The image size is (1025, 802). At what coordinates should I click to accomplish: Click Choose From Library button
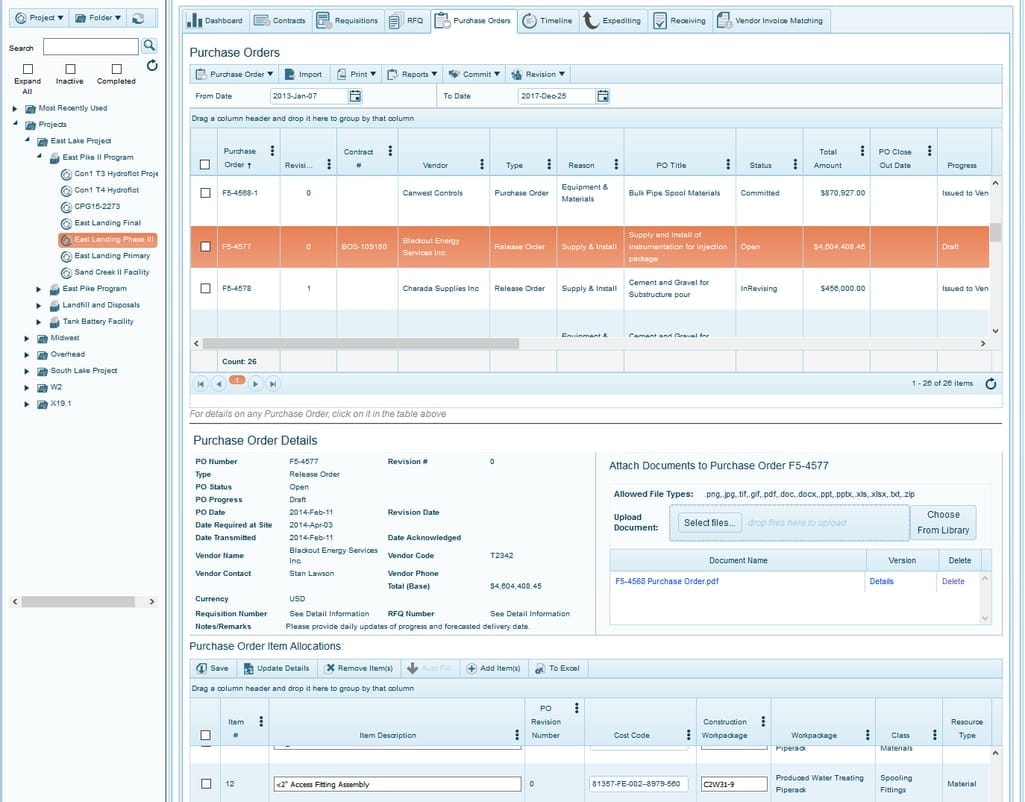pos(943,522)
